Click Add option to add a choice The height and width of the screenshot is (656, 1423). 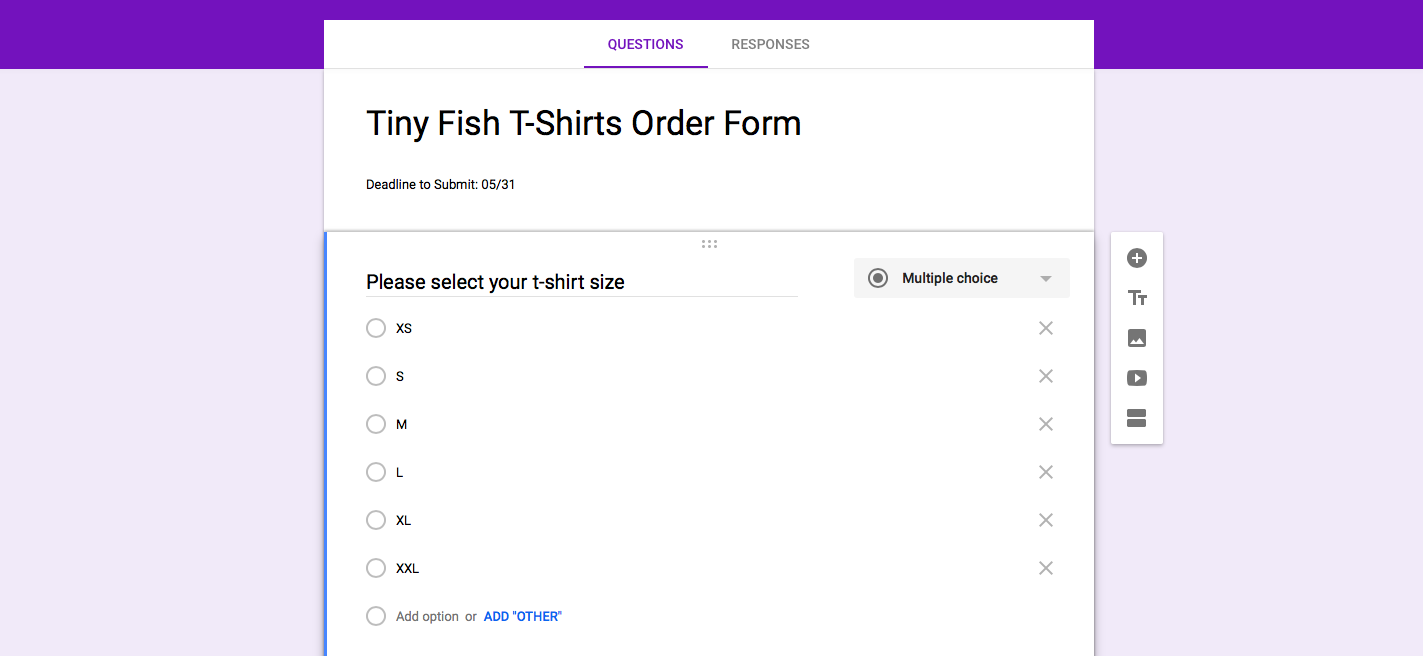427,617
